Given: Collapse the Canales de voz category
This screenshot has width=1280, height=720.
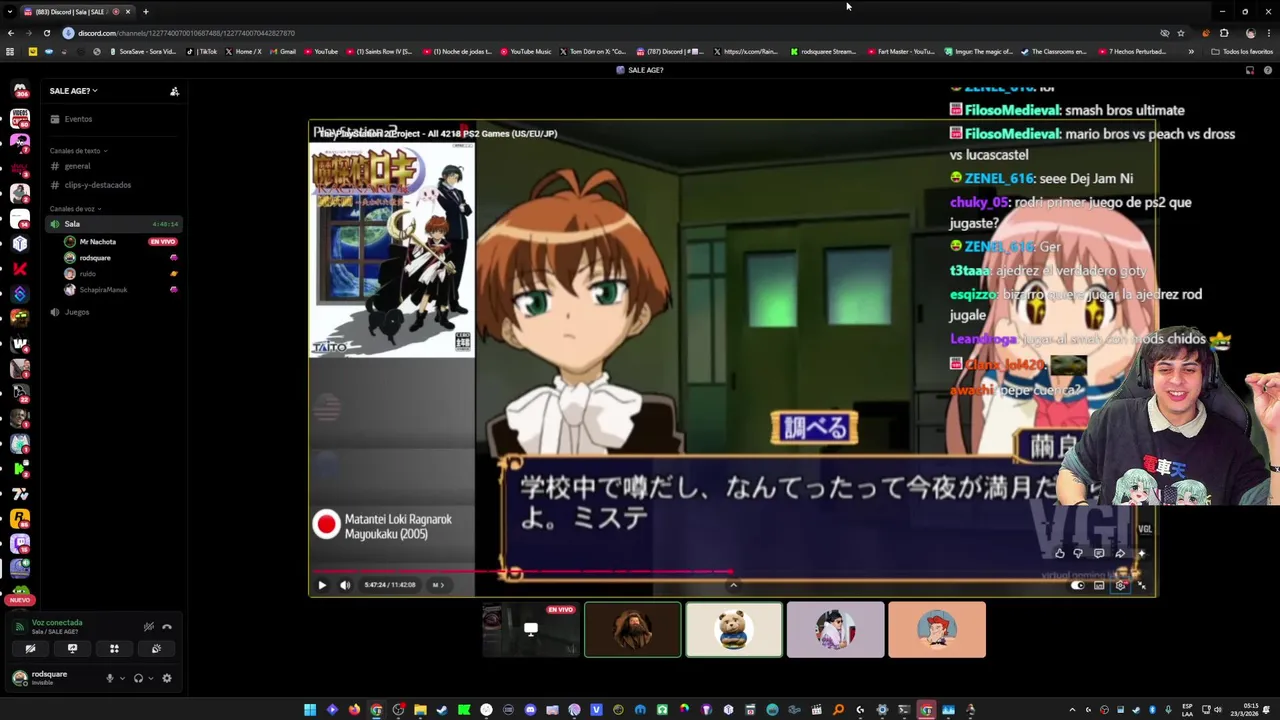Looking at the screenshot, I should [75, 209].
